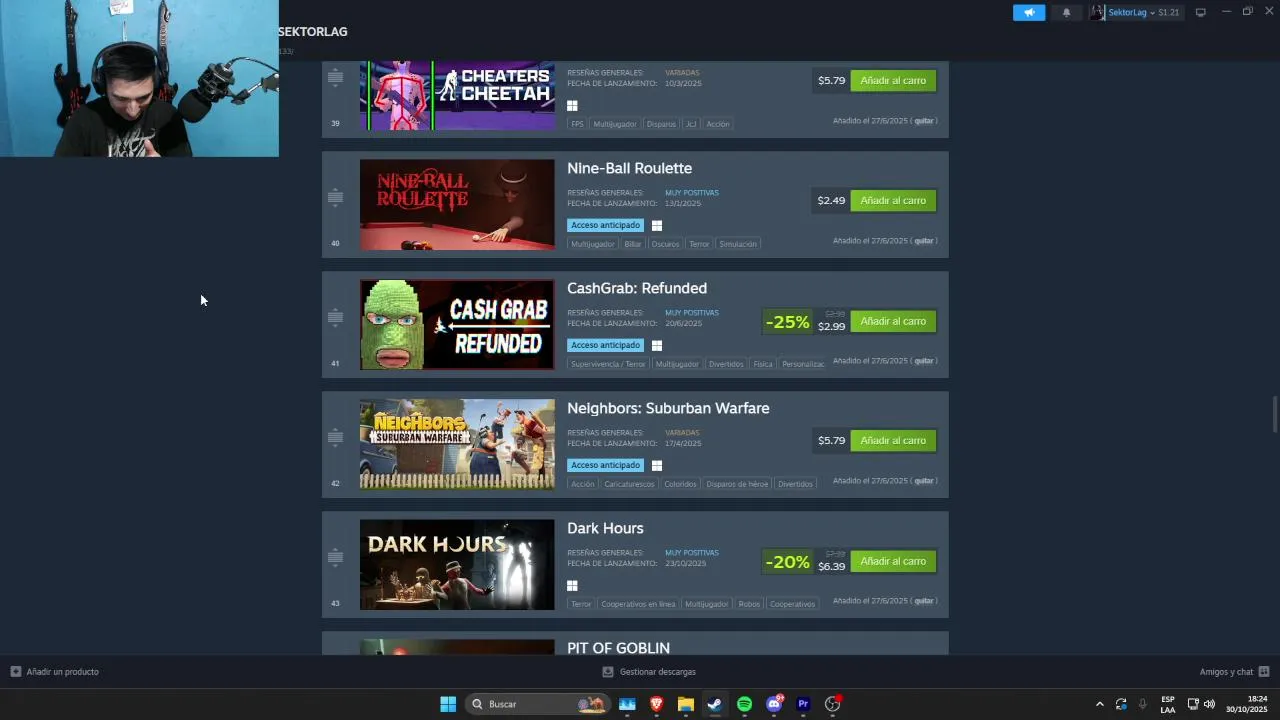Open volume control in system tray
The image size is (1280, 720).
point(1209,704)
